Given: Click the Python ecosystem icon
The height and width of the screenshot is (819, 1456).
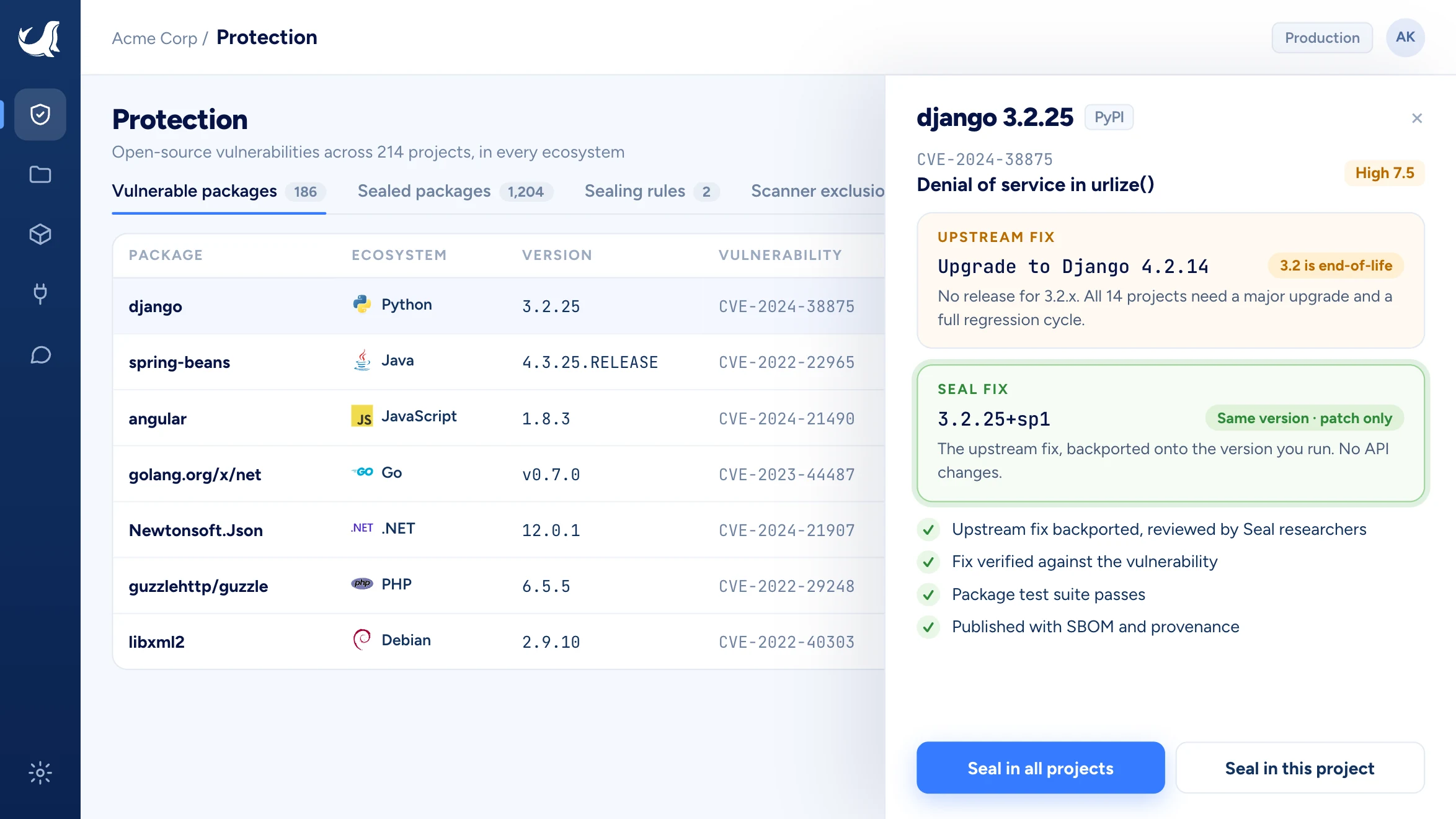Looking at the screenshot, I should 362,304.
